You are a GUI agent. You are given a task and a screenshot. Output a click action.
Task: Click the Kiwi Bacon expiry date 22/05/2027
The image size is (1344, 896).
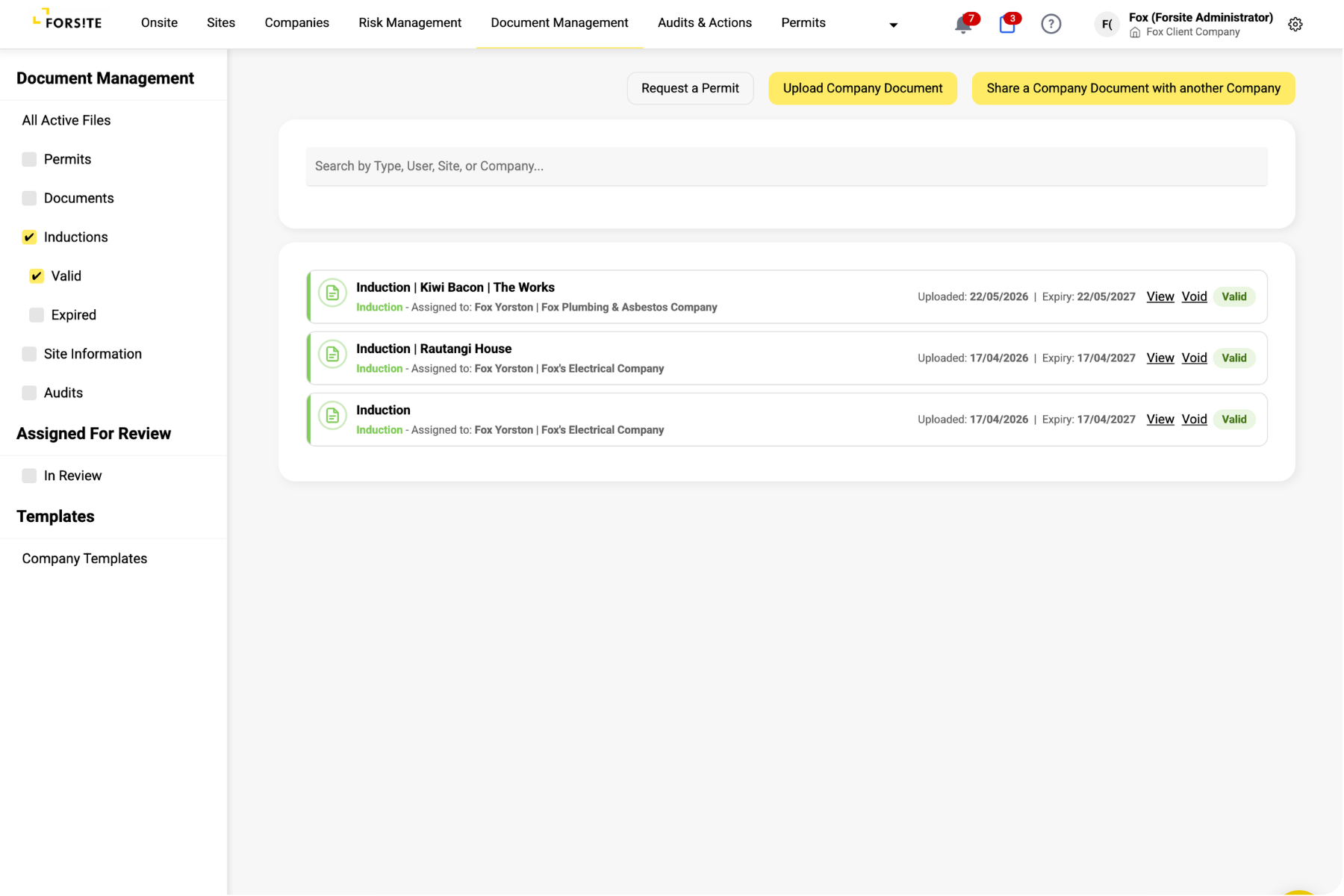[1106, 296]
